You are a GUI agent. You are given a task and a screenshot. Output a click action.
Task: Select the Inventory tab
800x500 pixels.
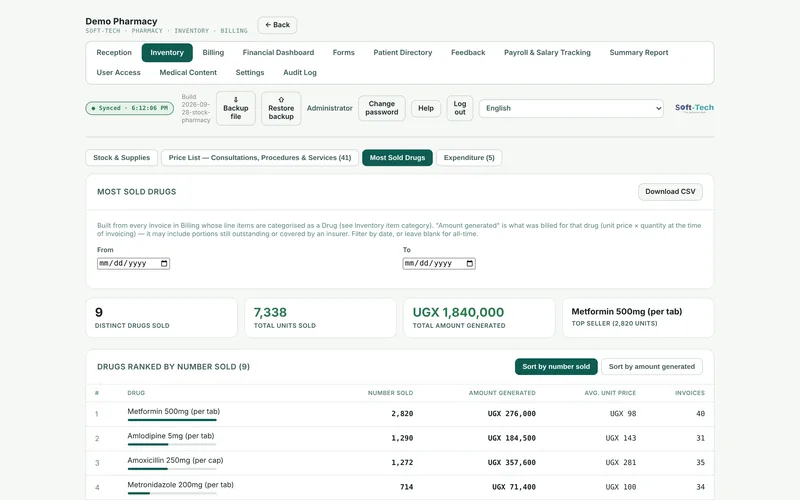(x=167, y=53)
